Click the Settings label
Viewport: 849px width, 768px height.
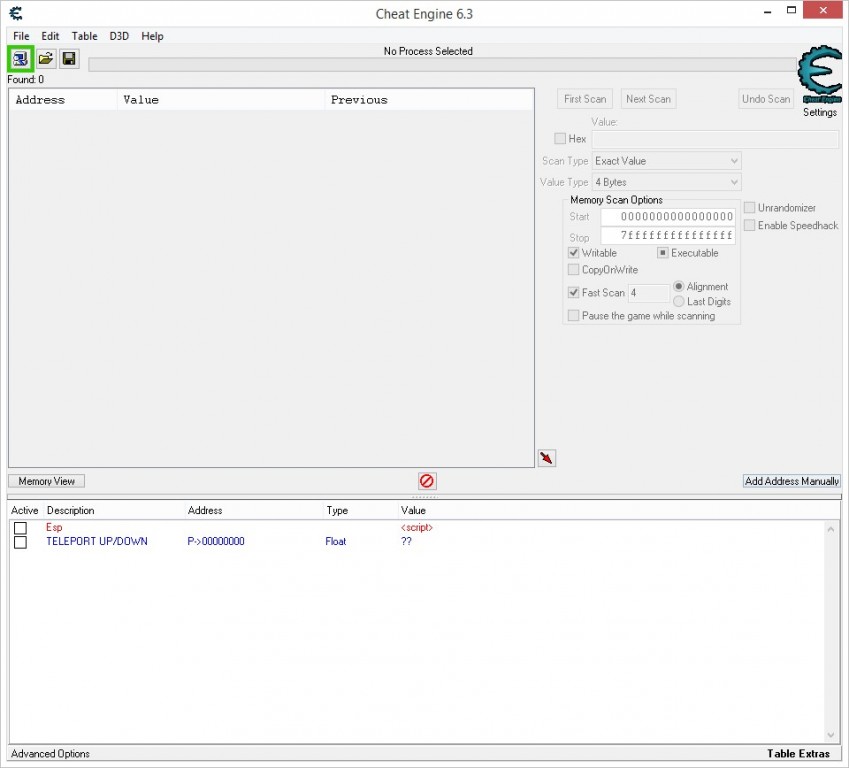tap(820, 112)
